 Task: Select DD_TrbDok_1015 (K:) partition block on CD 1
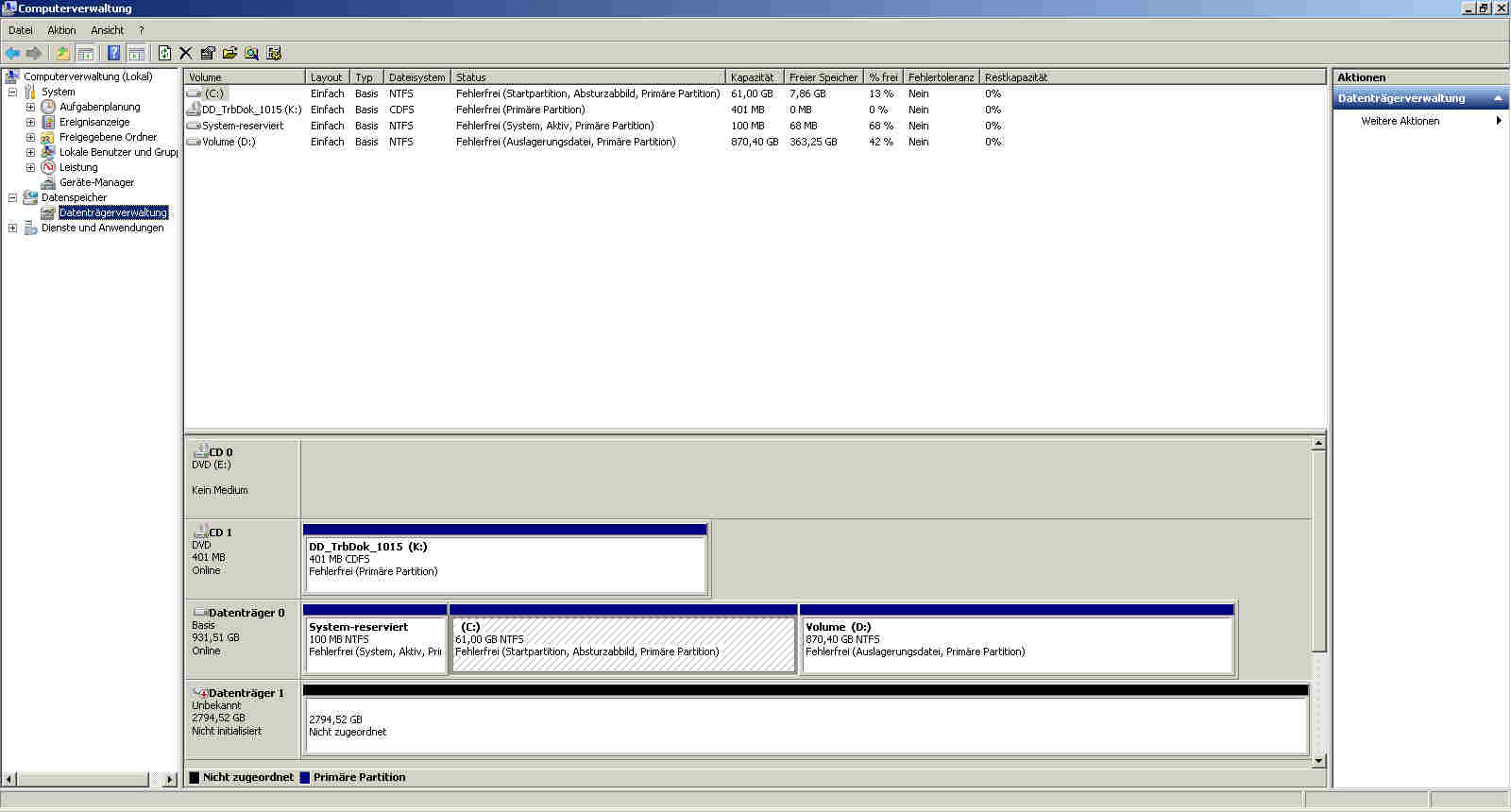pos(505,559)
